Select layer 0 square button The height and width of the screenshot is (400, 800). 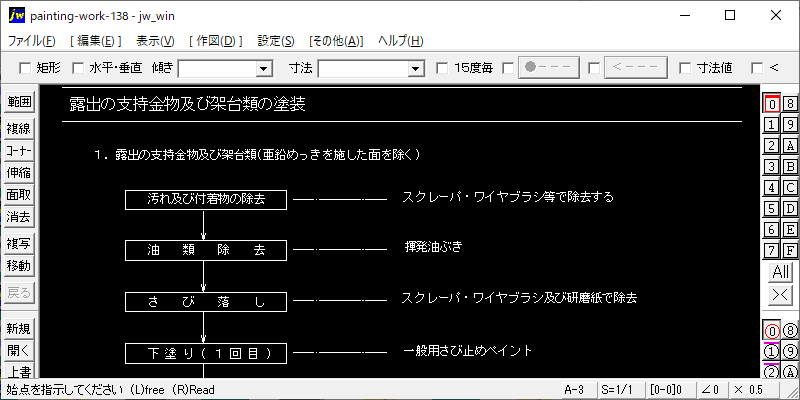[772, 104]
